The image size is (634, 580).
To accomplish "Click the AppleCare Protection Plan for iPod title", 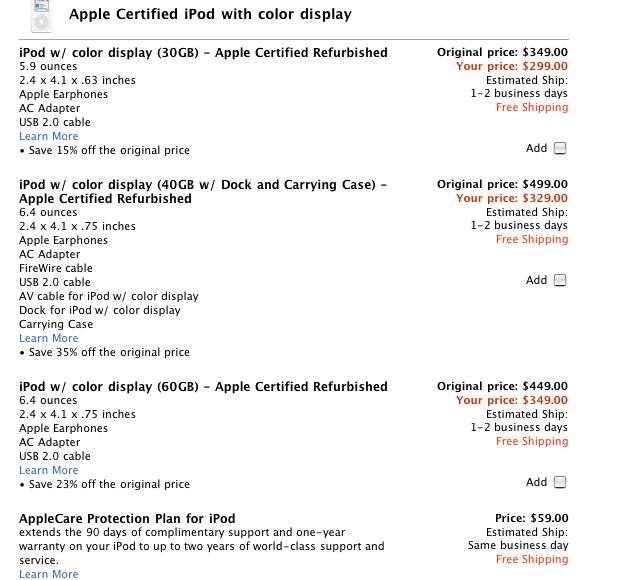I will (x=127, y=518).
